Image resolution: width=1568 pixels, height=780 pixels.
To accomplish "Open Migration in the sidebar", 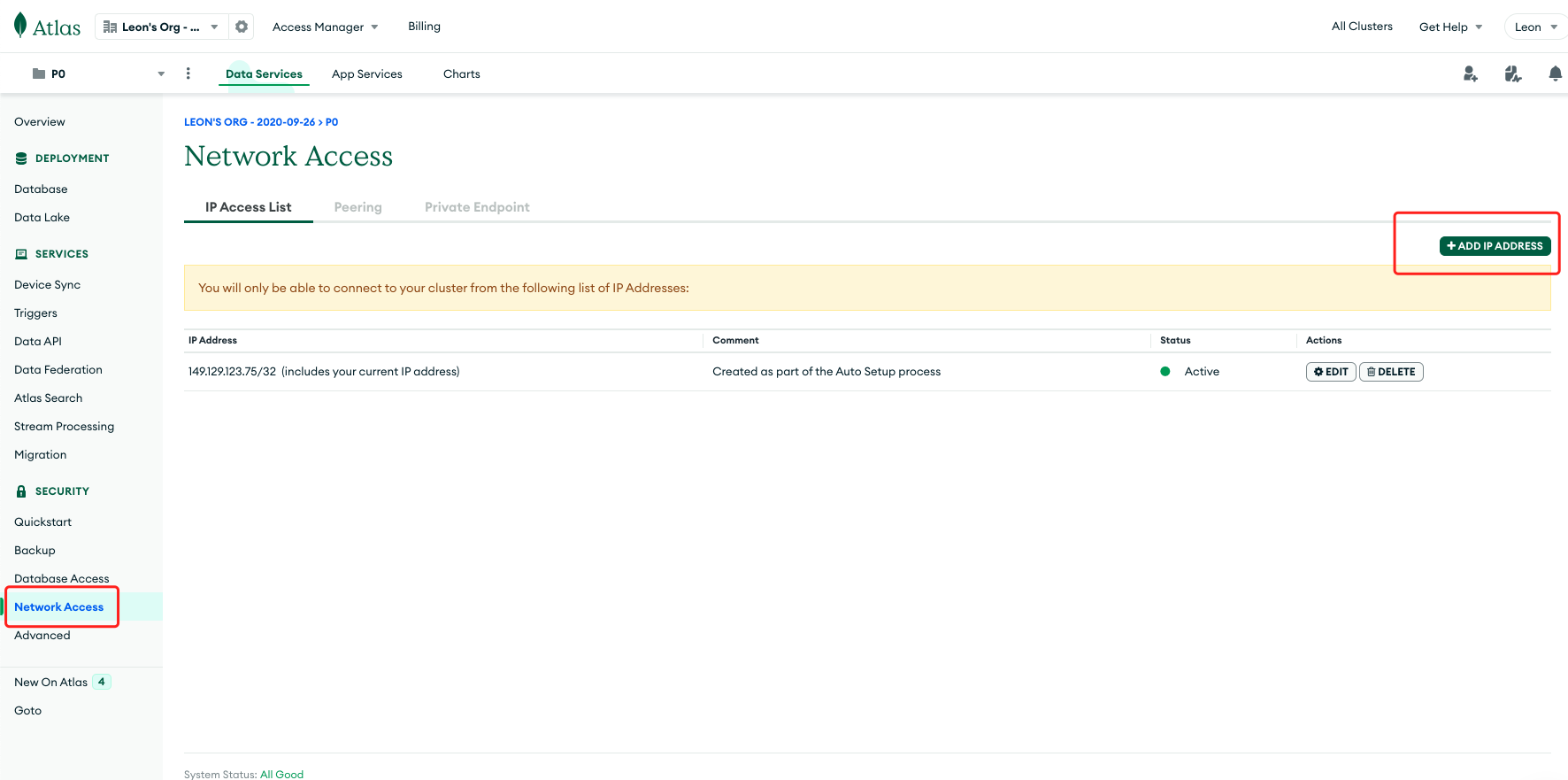I will point(40,455).
